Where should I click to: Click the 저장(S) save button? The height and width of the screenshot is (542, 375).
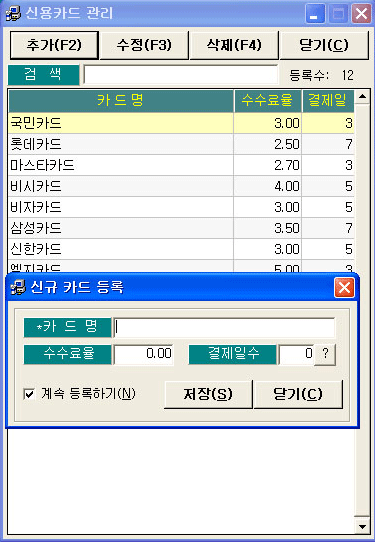tap(208, 394)
